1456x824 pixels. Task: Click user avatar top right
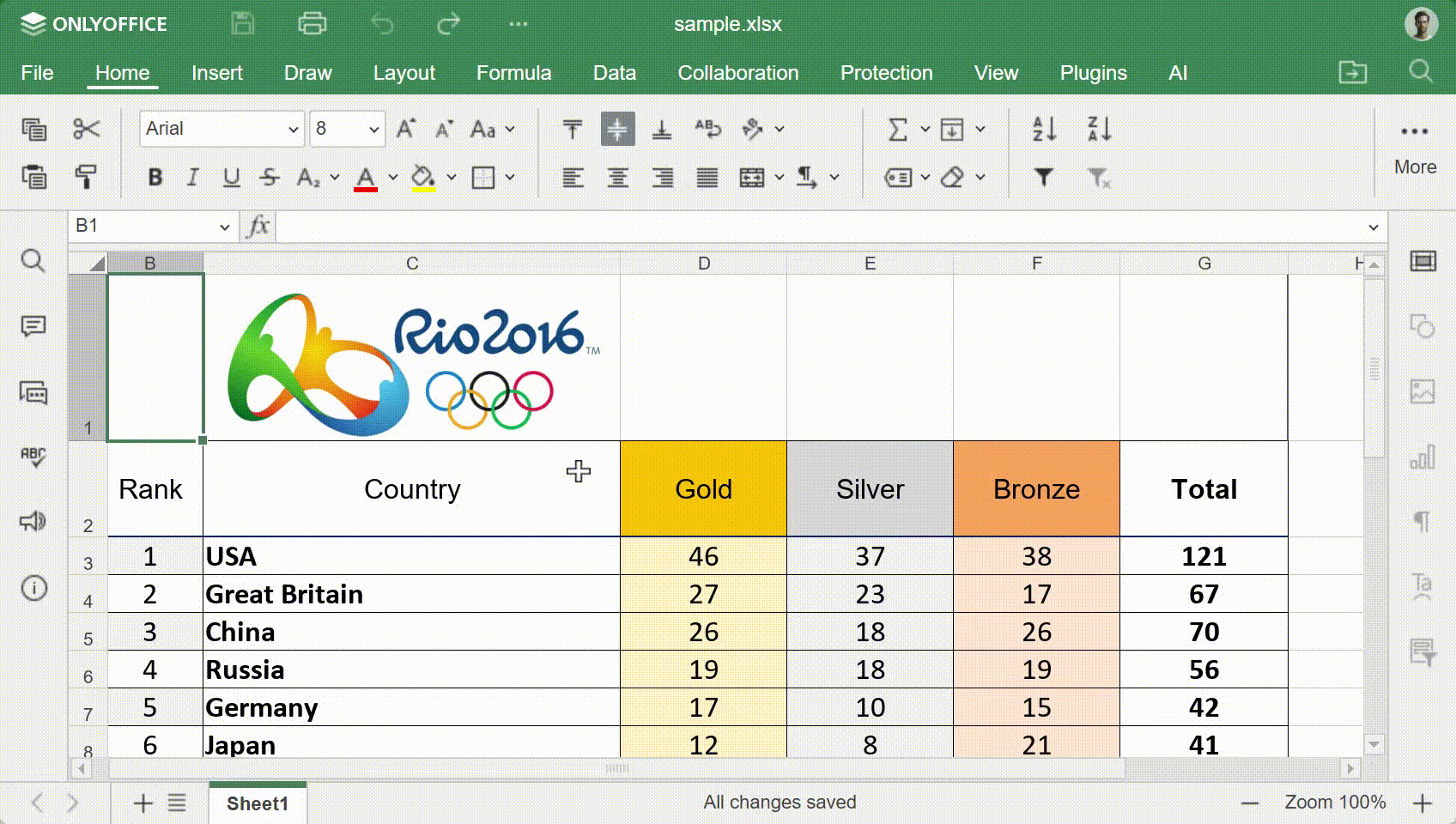pyautogui.click(x=1421, y=24)
